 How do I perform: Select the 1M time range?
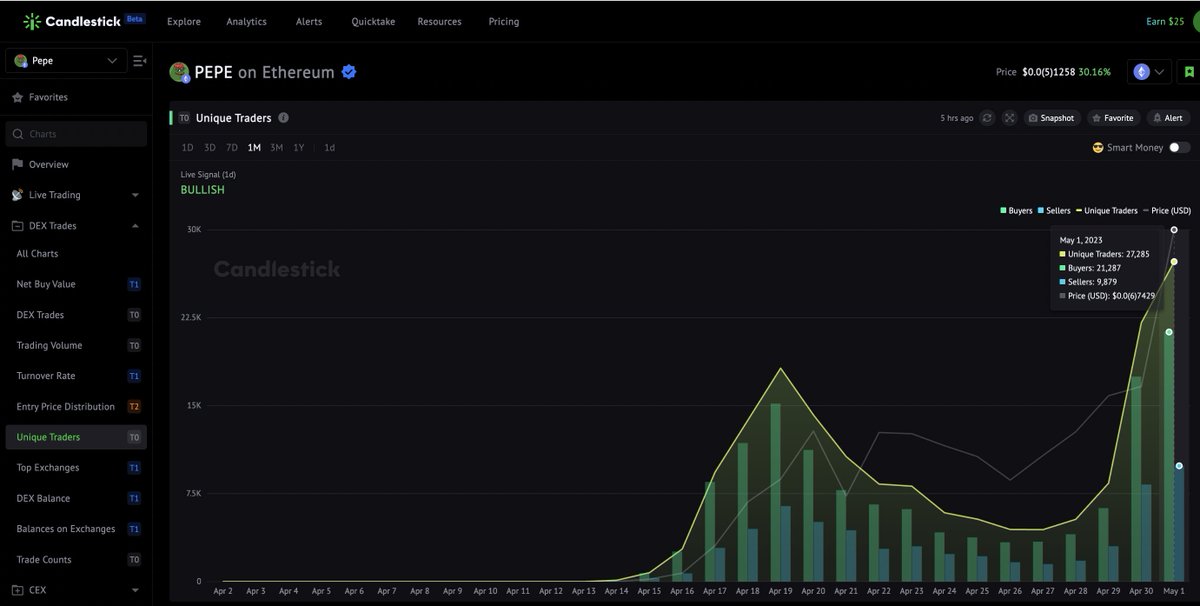click(x=254, y=148)
